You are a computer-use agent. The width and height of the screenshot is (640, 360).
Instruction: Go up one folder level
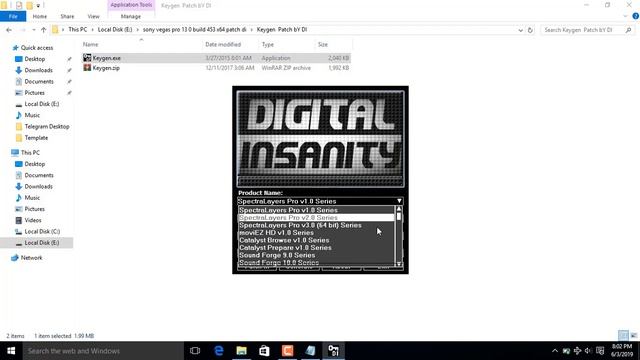(44, 30)
